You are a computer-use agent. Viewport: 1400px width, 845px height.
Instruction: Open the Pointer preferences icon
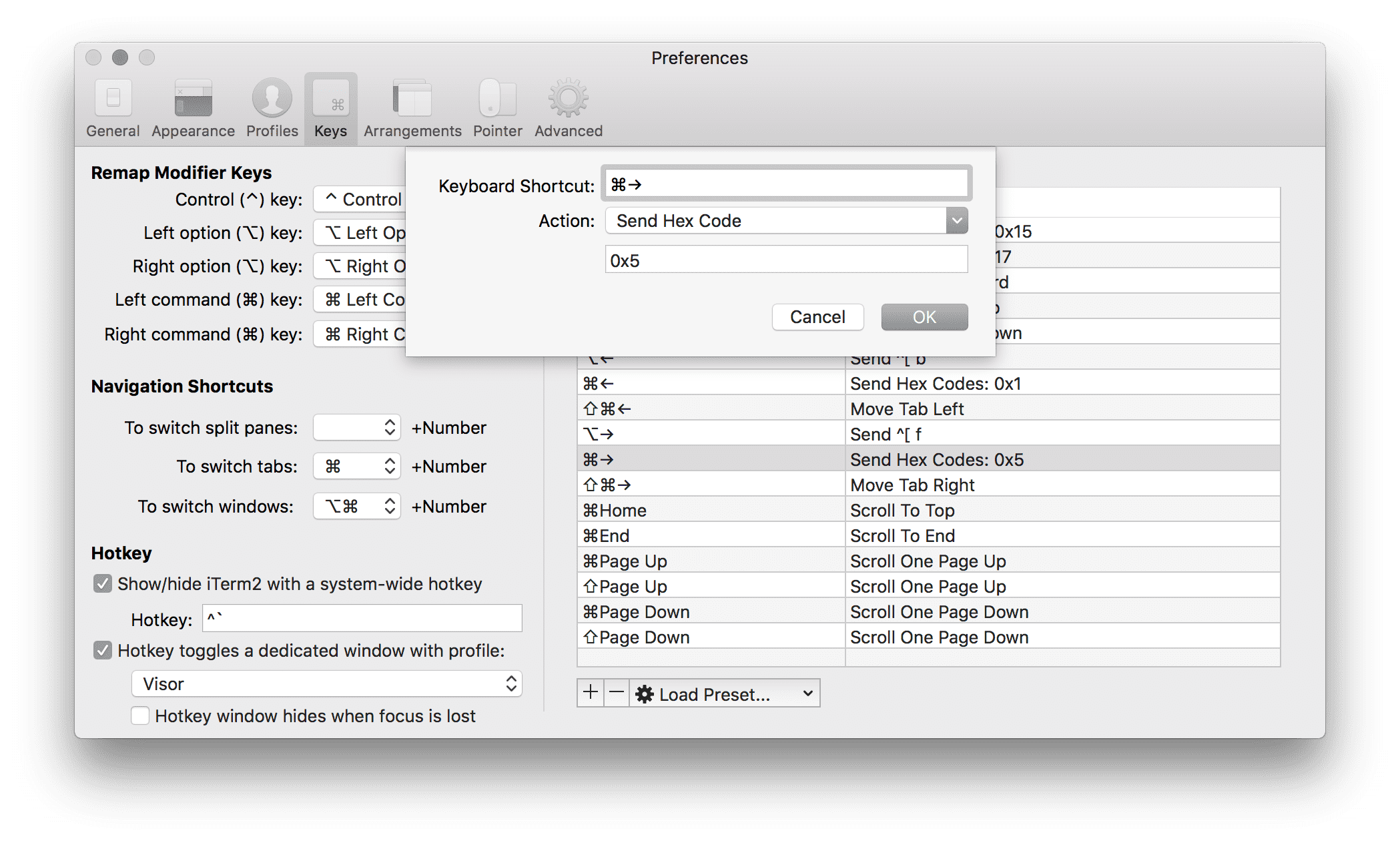pyautogui.click(x=497, y=100)
